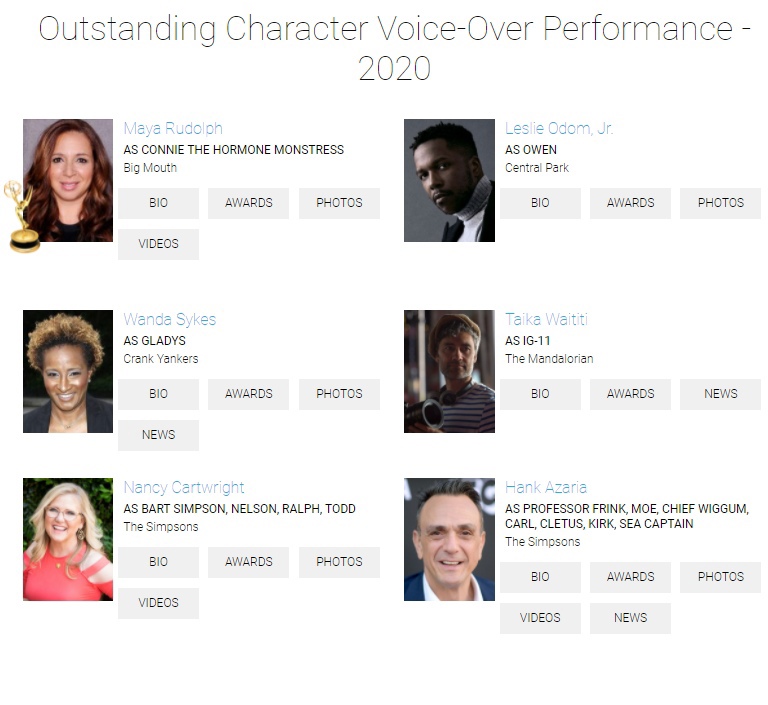Open Leslie Odom, Jr.'s Awards button
This screenshot has height=705, width=768.
click(630, 203)
